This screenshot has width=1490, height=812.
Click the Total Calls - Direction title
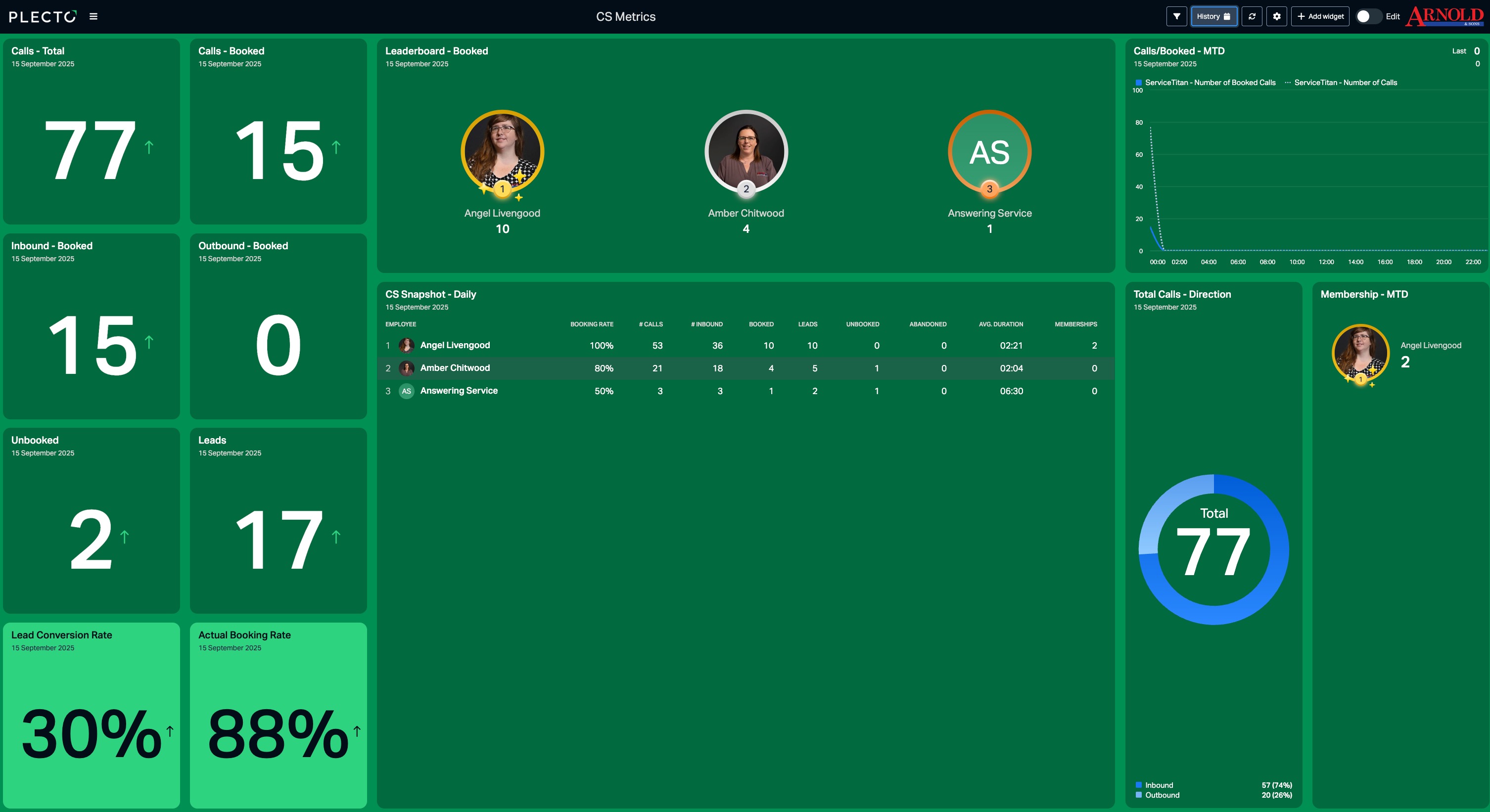point(1182,294)
